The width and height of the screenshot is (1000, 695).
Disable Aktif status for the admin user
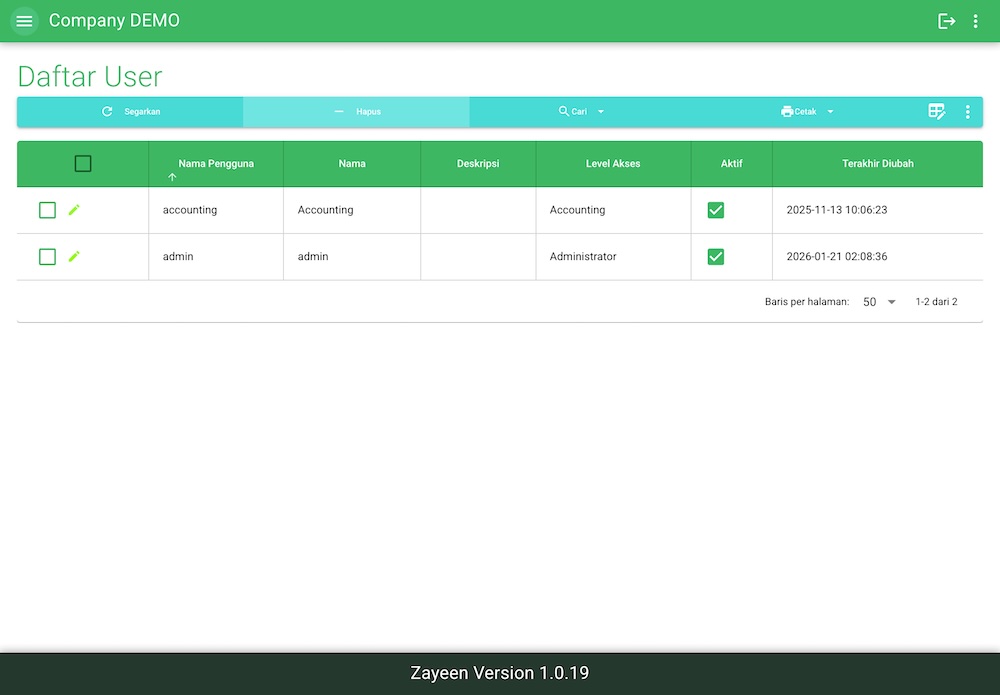pyautogui.click(x=716, y=256)
